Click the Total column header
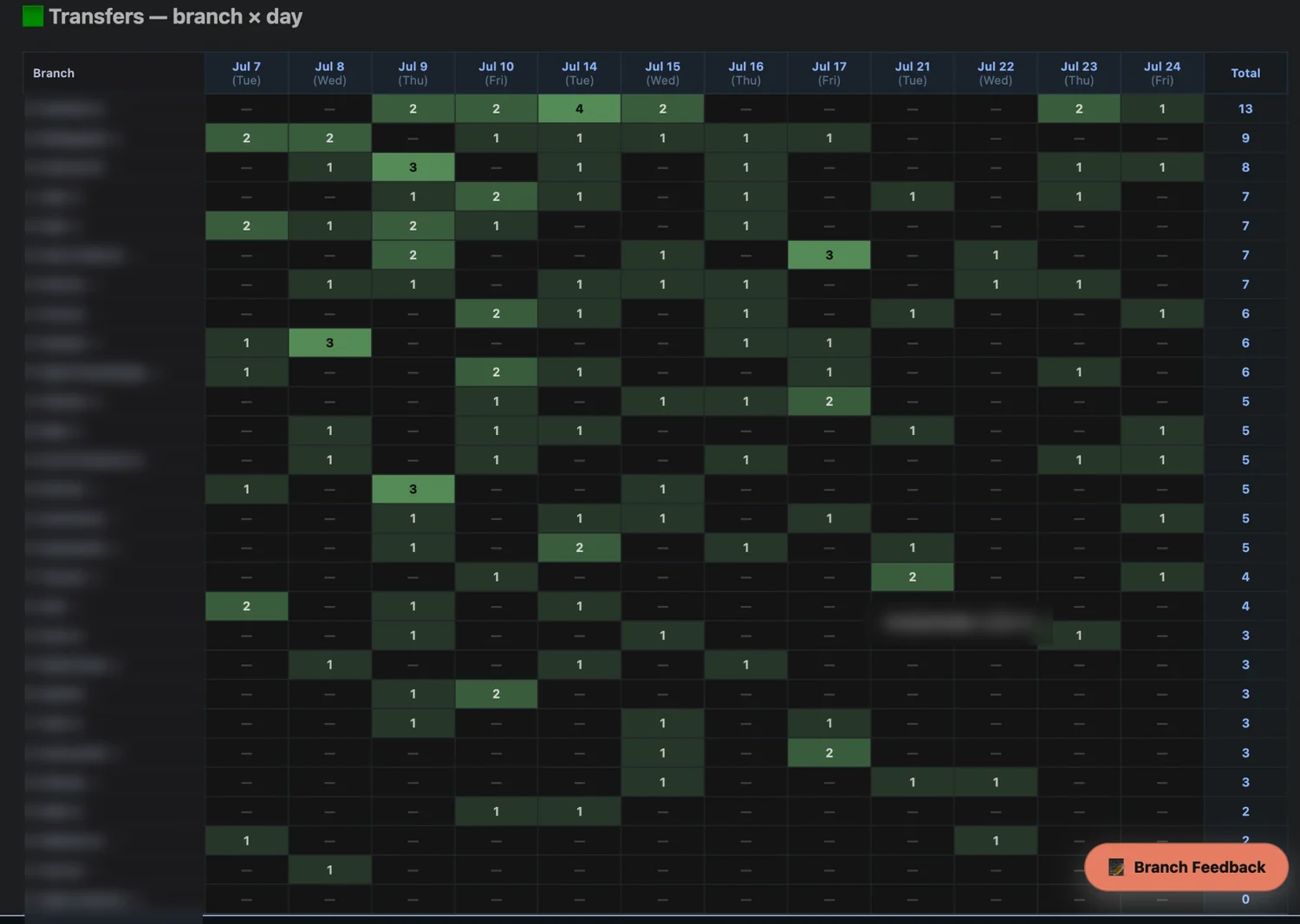Screen dimensions: 1300x924 pyautogui.click(x=1245, y=73)
